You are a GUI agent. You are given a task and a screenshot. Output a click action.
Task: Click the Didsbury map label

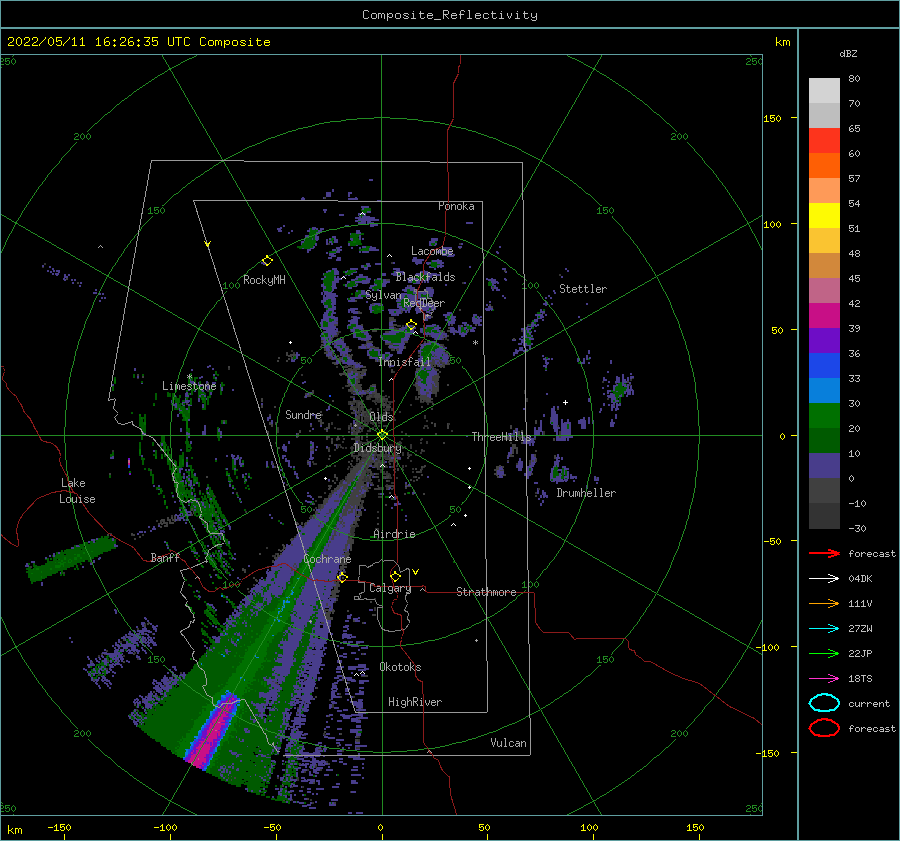click(x=377, y=448)
